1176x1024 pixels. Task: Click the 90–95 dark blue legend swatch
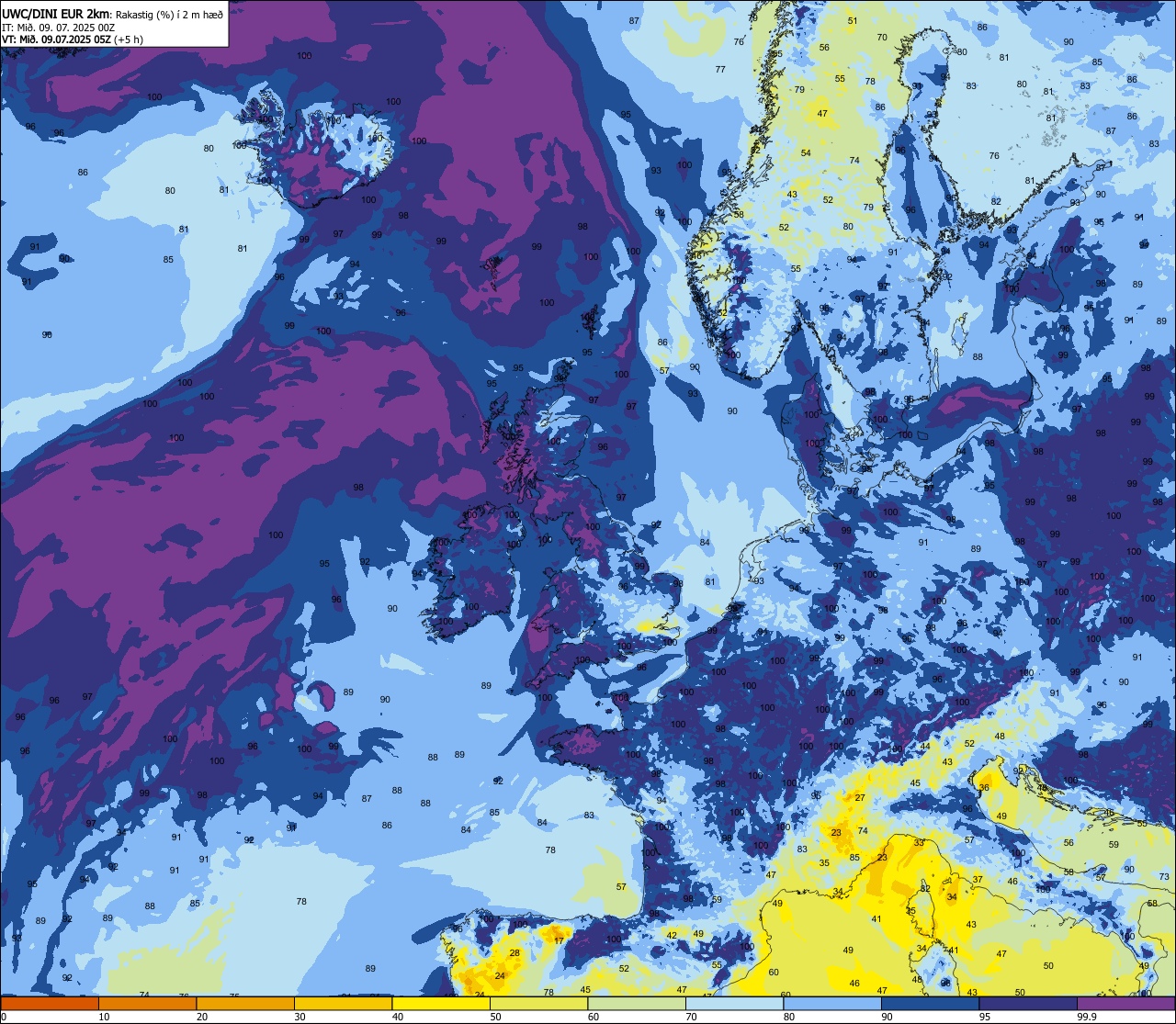click(x=930, y=1003)
